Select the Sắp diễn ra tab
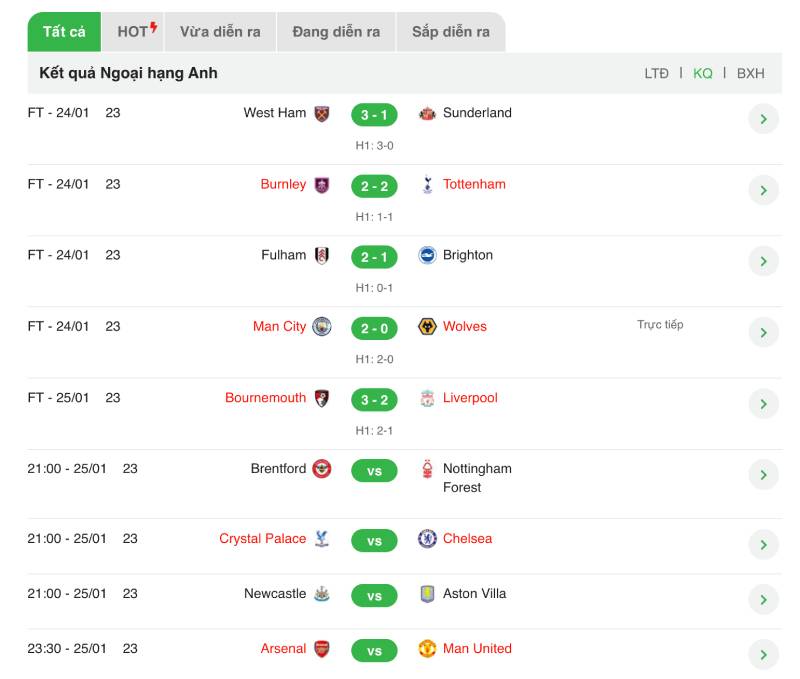The image size is (800, 679). point(451,32)
